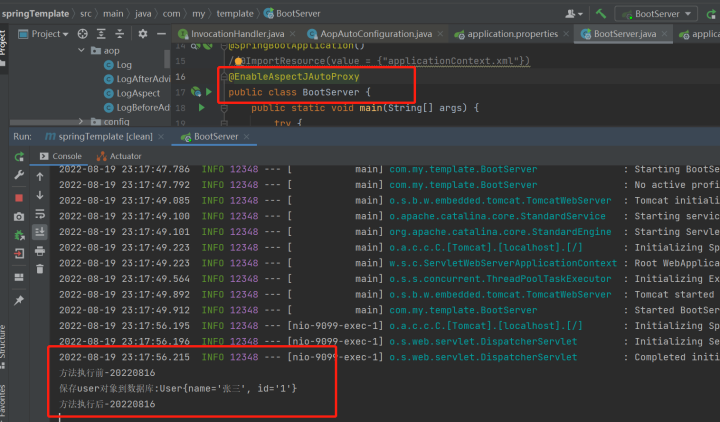This screenshot has width=720, height=422.
Task: Print the console output
Action: point(40,251)
